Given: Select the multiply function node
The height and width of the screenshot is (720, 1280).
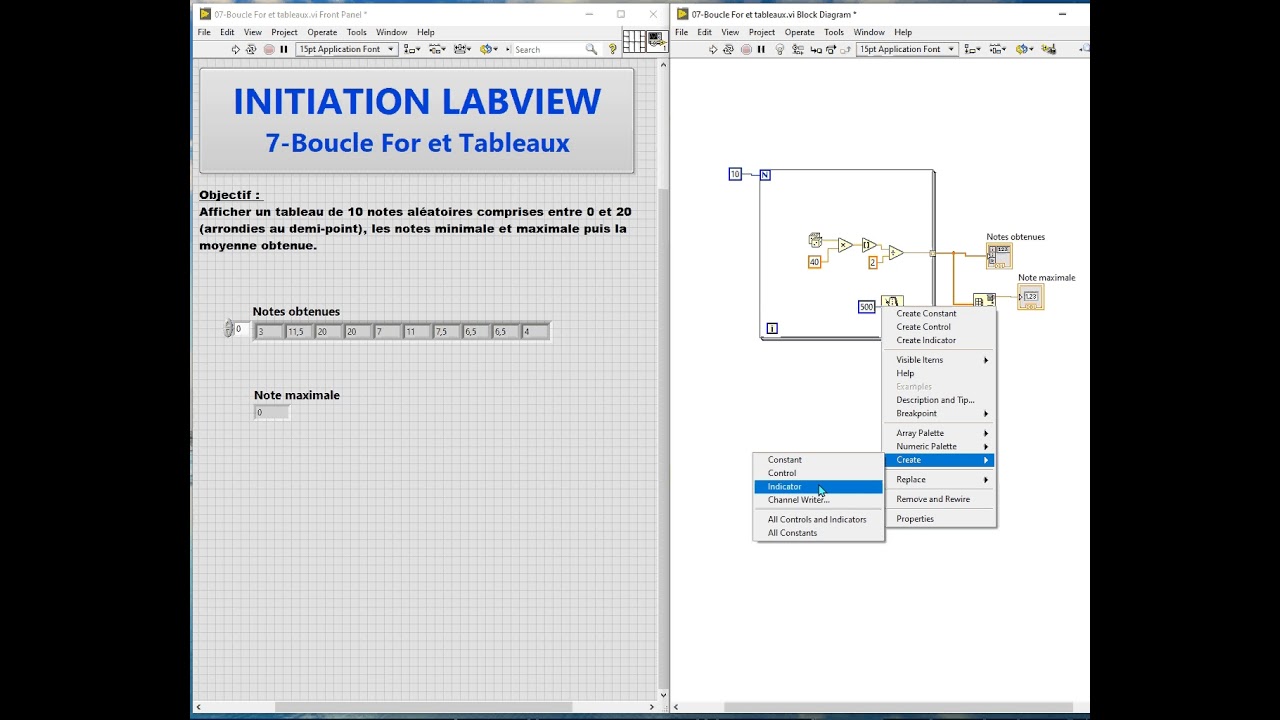Looking at the screenshot, I should tap(845, 244).
